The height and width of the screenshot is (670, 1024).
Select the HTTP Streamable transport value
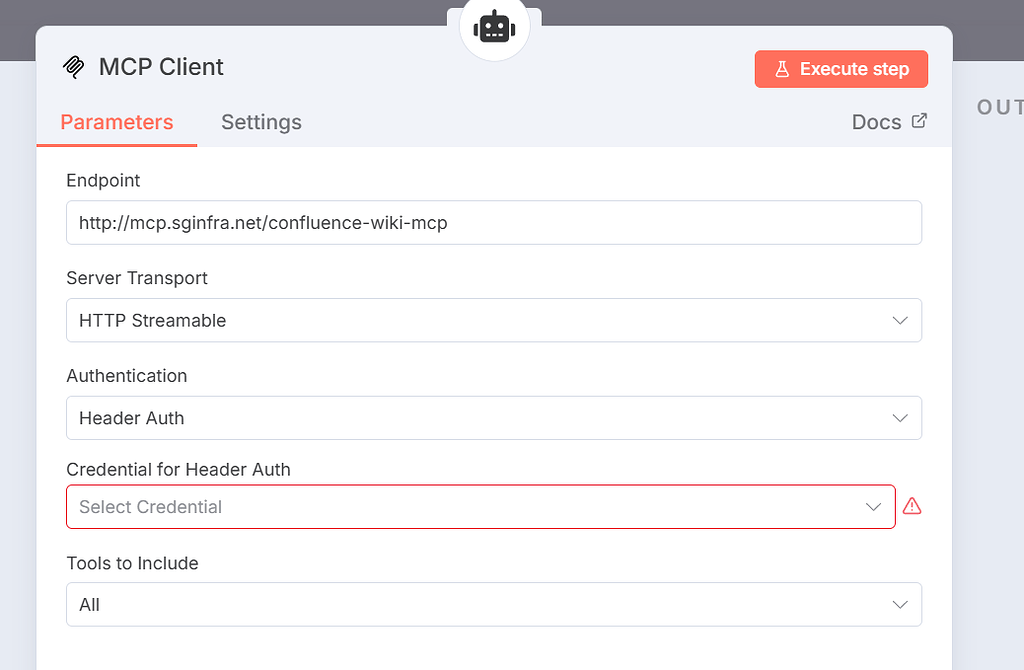tap(150, 320)
